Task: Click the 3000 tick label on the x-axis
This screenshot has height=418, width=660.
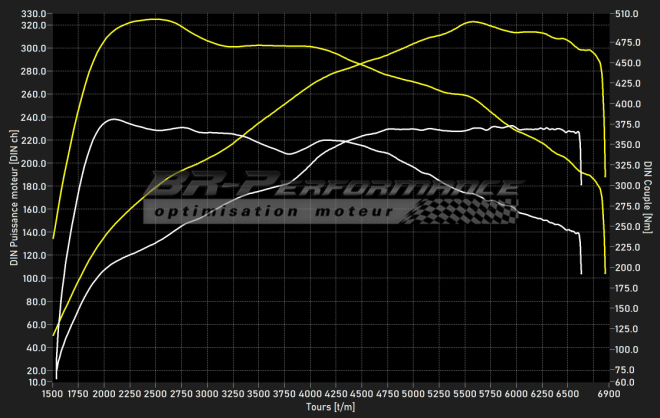Action: [208, 394]
